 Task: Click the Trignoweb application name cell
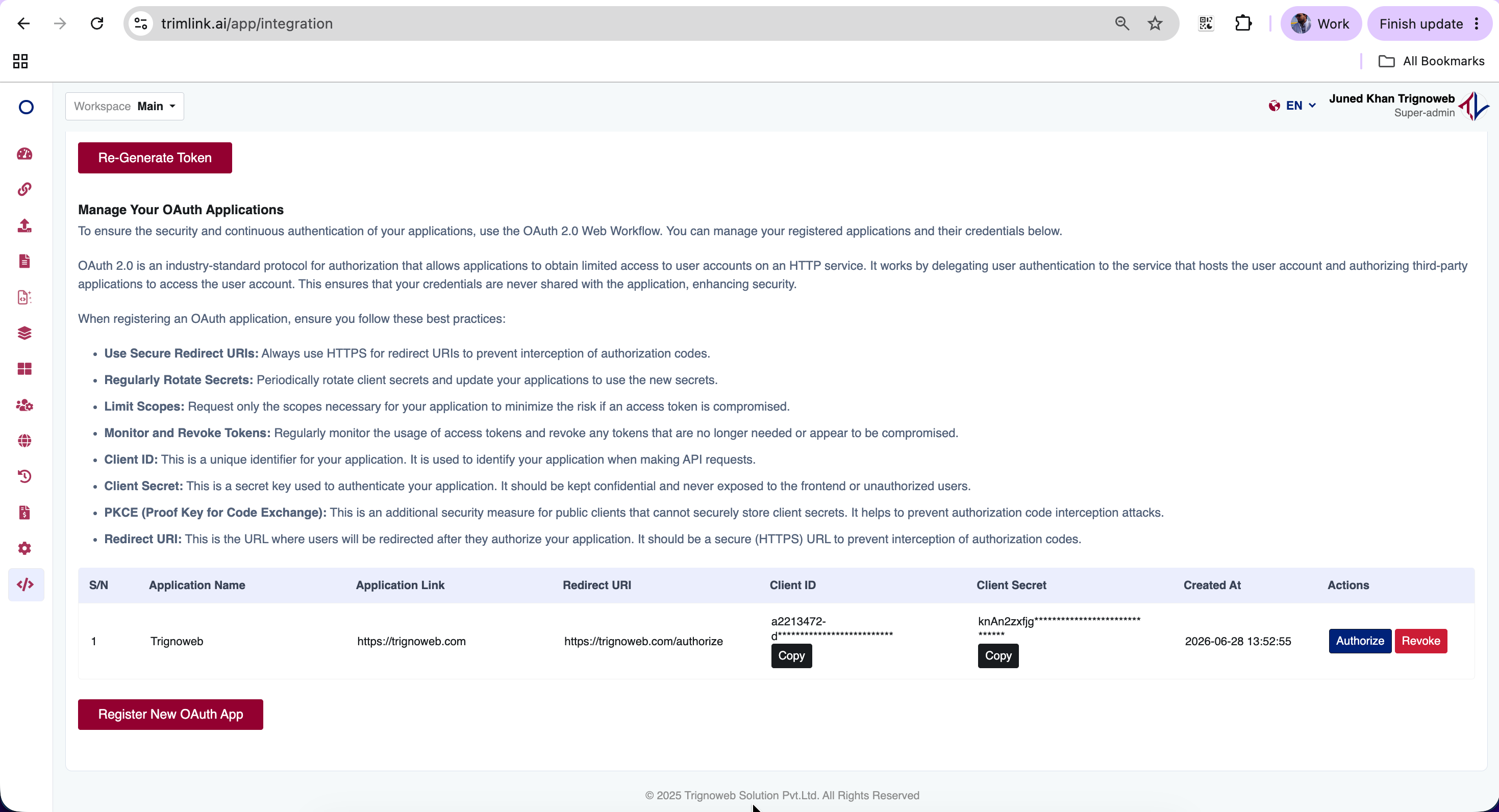177,641
